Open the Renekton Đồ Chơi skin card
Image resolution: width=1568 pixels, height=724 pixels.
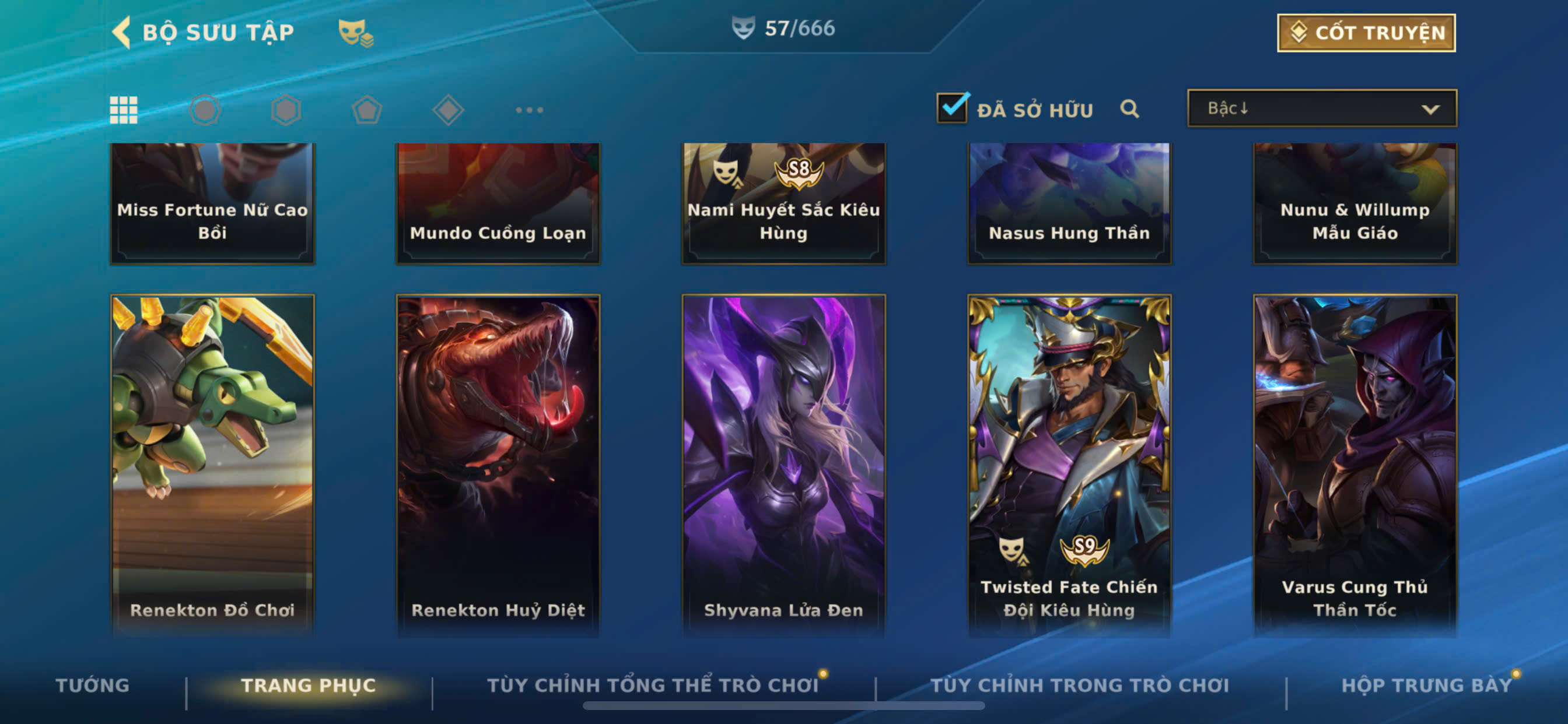212,465
